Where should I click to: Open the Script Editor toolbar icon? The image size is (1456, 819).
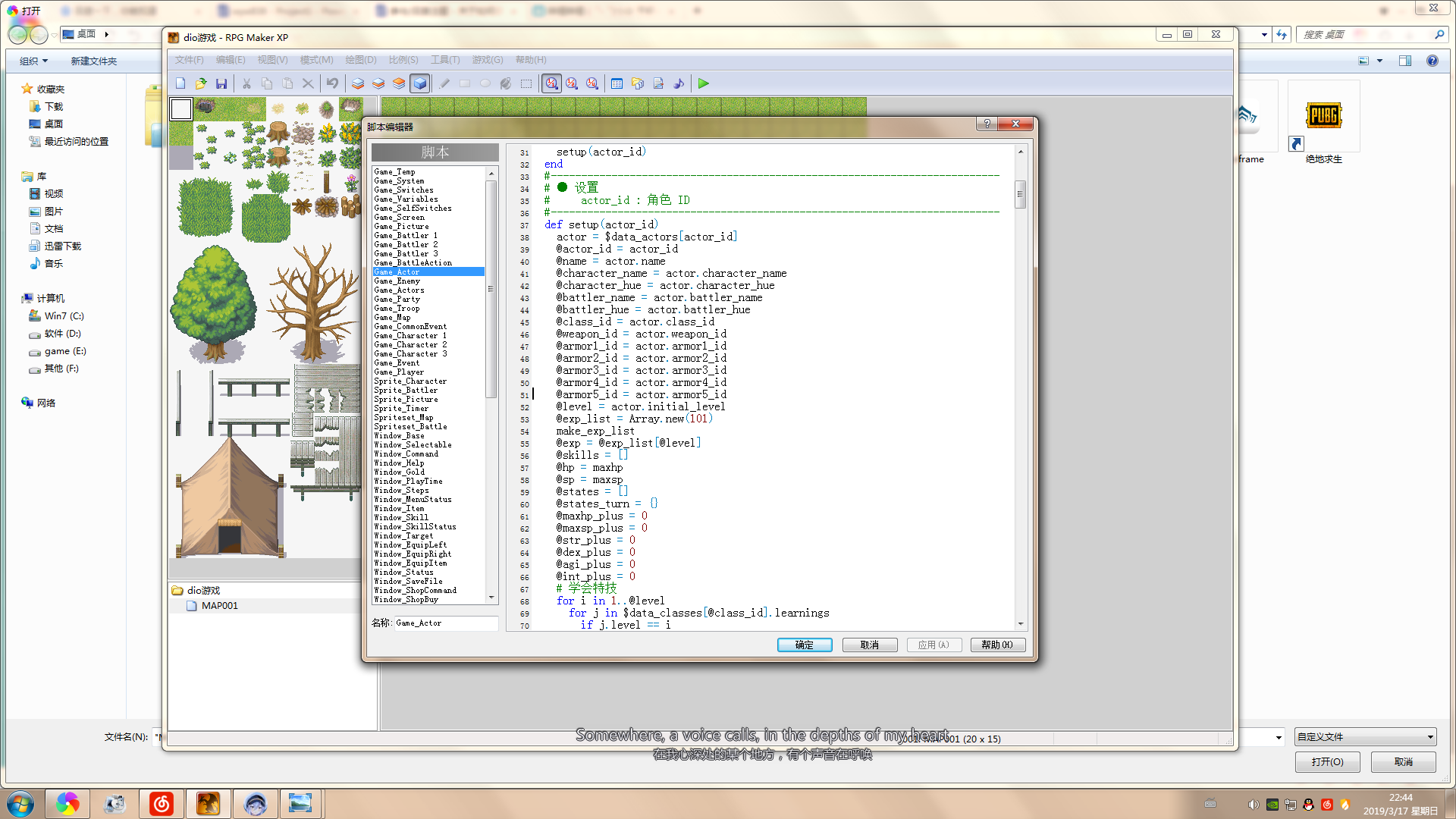(658, 83)
